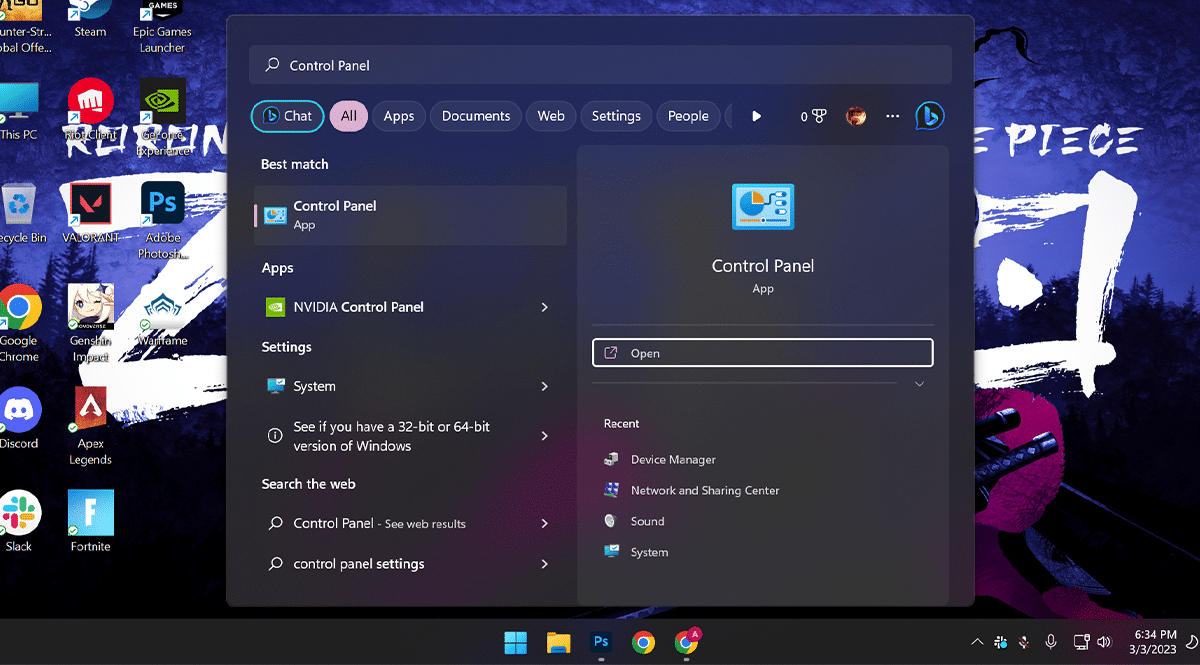Switch to the Apps filter tab

coord(398,116)
